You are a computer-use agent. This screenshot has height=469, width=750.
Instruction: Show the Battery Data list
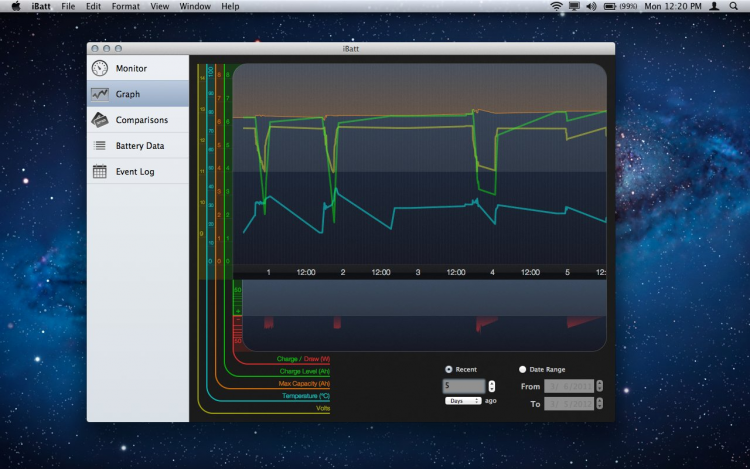[x=139, y=146]
